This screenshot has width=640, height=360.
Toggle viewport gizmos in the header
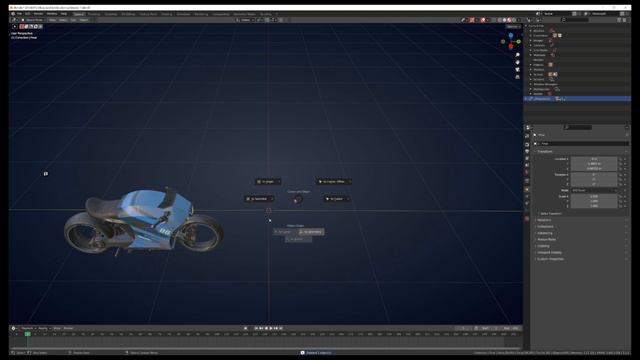(x=472, y=20)
